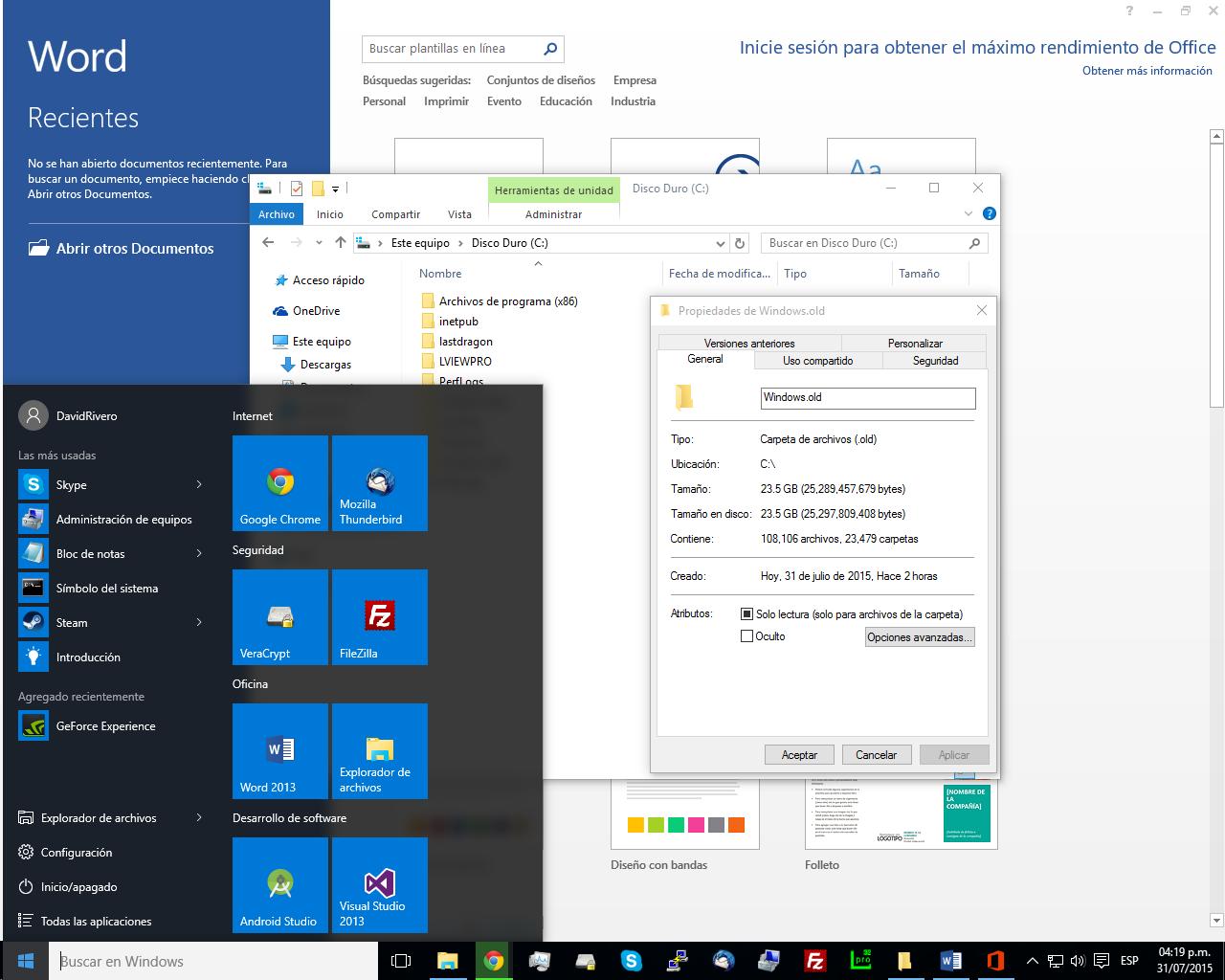
Task: Toggle the Solo lectura checkbox
Action: coord(747,614)
